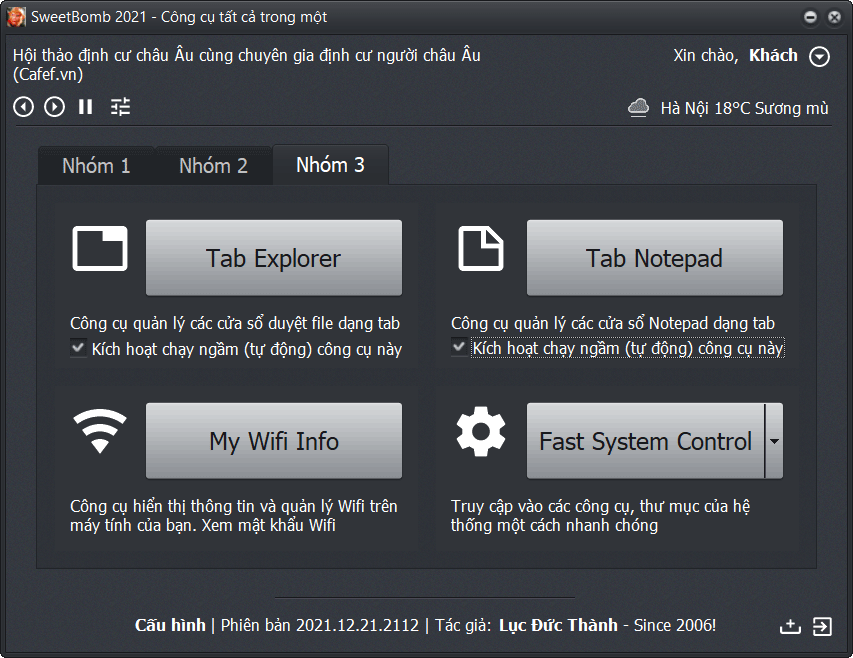The height and width of the screenshot is (658, 853).
Task: Switch to the Nhóm 1 tab
Action: (96, 166)
